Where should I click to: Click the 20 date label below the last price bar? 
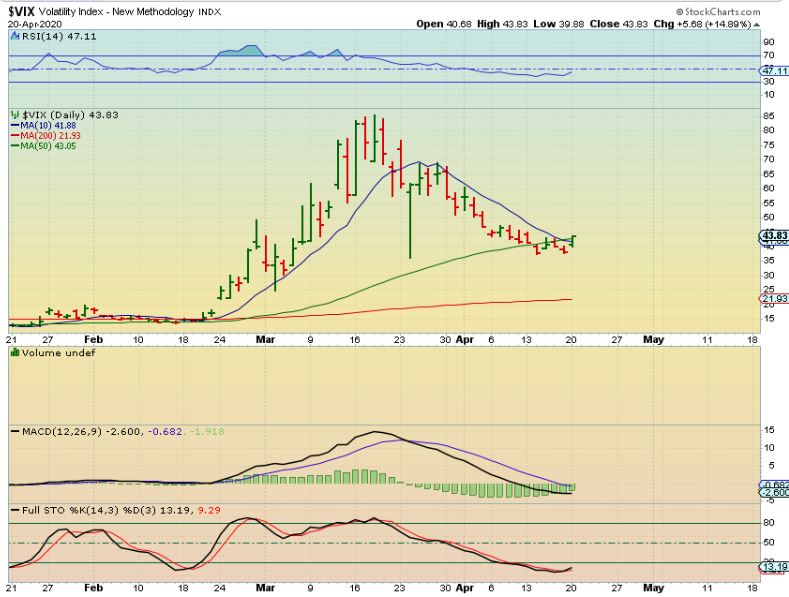(x=571, y=340)
